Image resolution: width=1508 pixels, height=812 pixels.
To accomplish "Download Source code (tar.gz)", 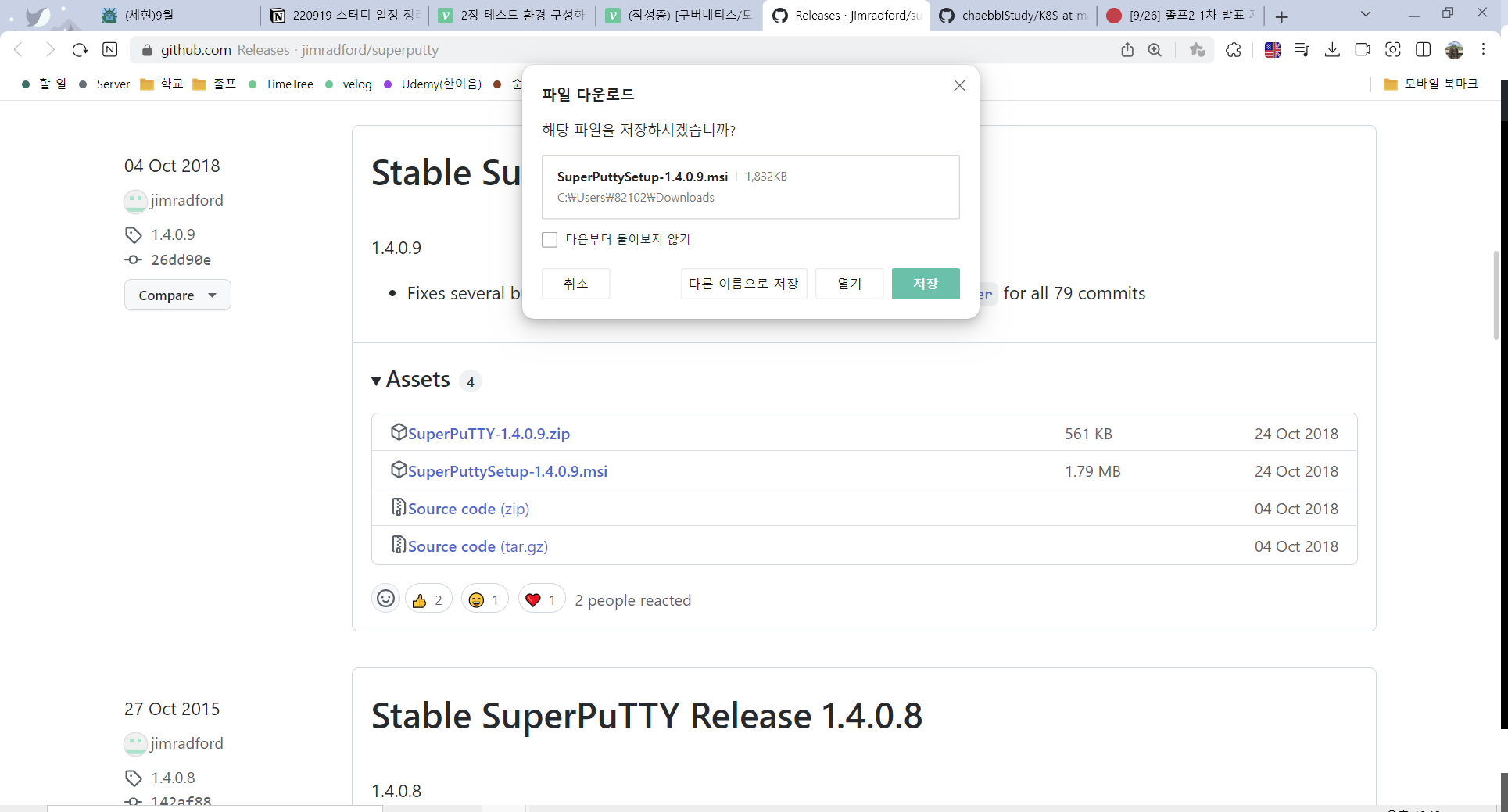I will tap(478, 546).
